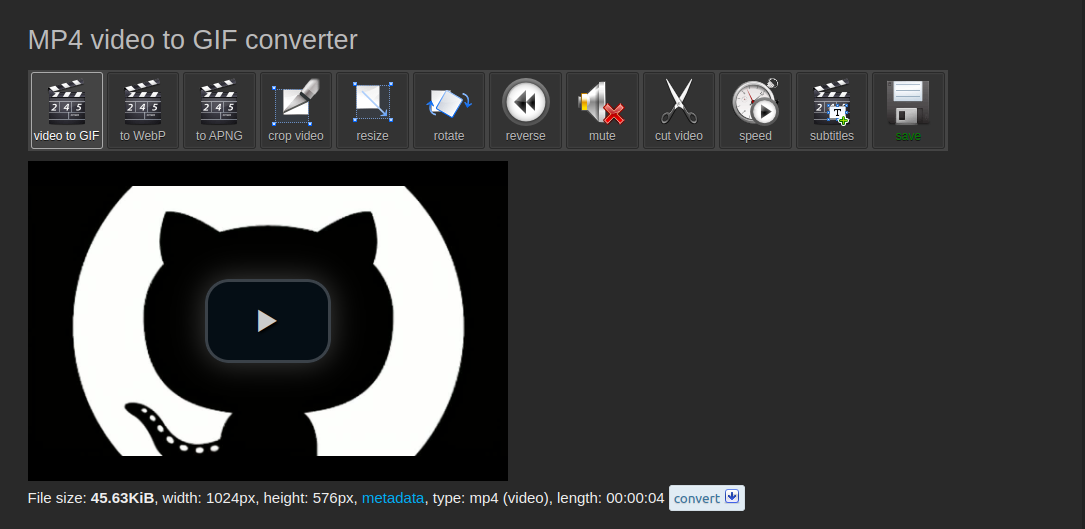Screen dimensions: 1085x529
Task: Play the video preview
Action: pos(268,321)
